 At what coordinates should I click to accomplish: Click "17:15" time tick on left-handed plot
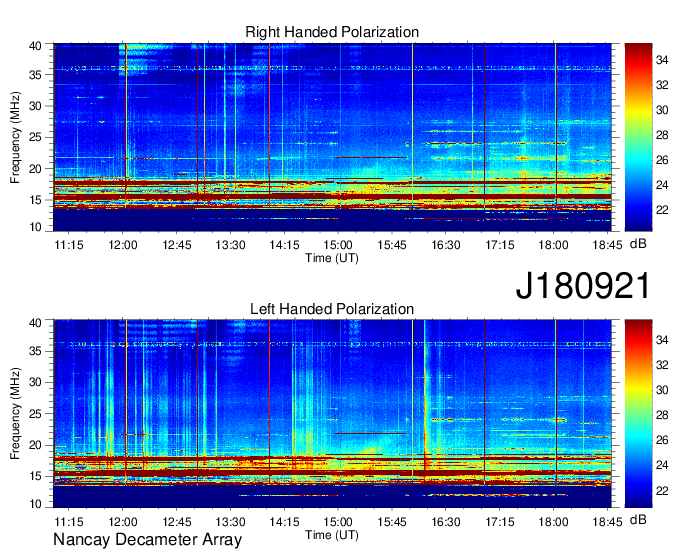click(500, 521)
